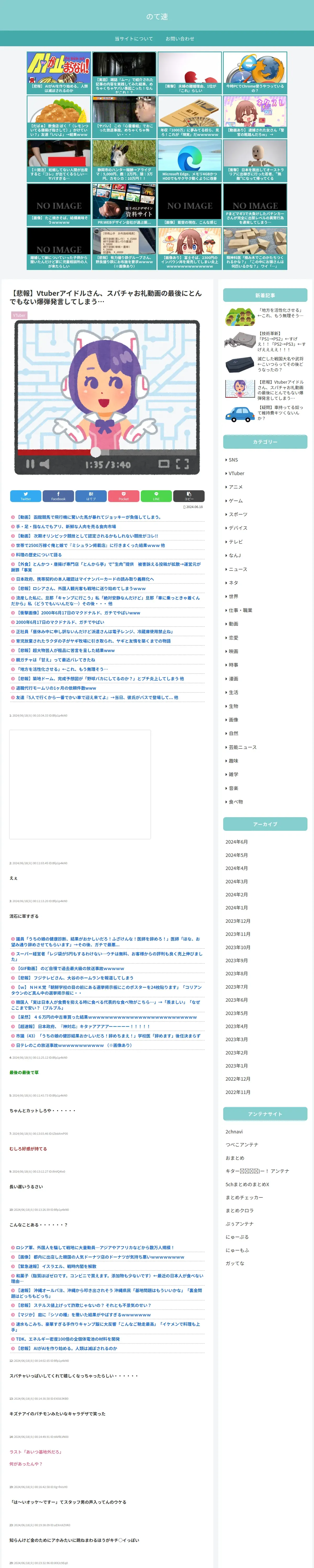This screenshot has width=314, height=1568.
Task: Open link '手・足・指なんでもアリ、新鮮な人肉を売る食肉市場'
Action: 66,527
